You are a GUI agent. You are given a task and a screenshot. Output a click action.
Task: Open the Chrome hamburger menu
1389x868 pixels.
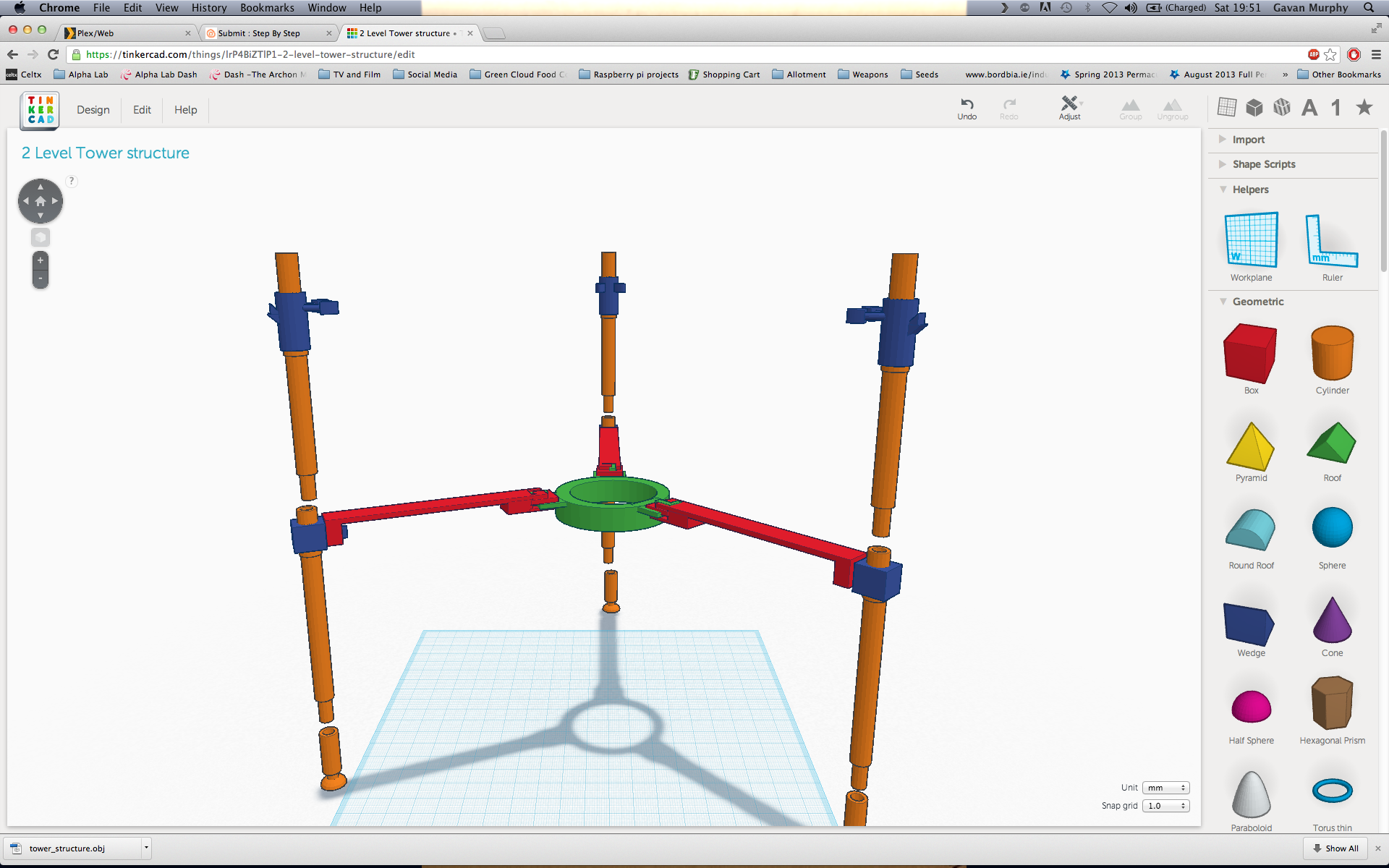click(x=1377, y=54)
